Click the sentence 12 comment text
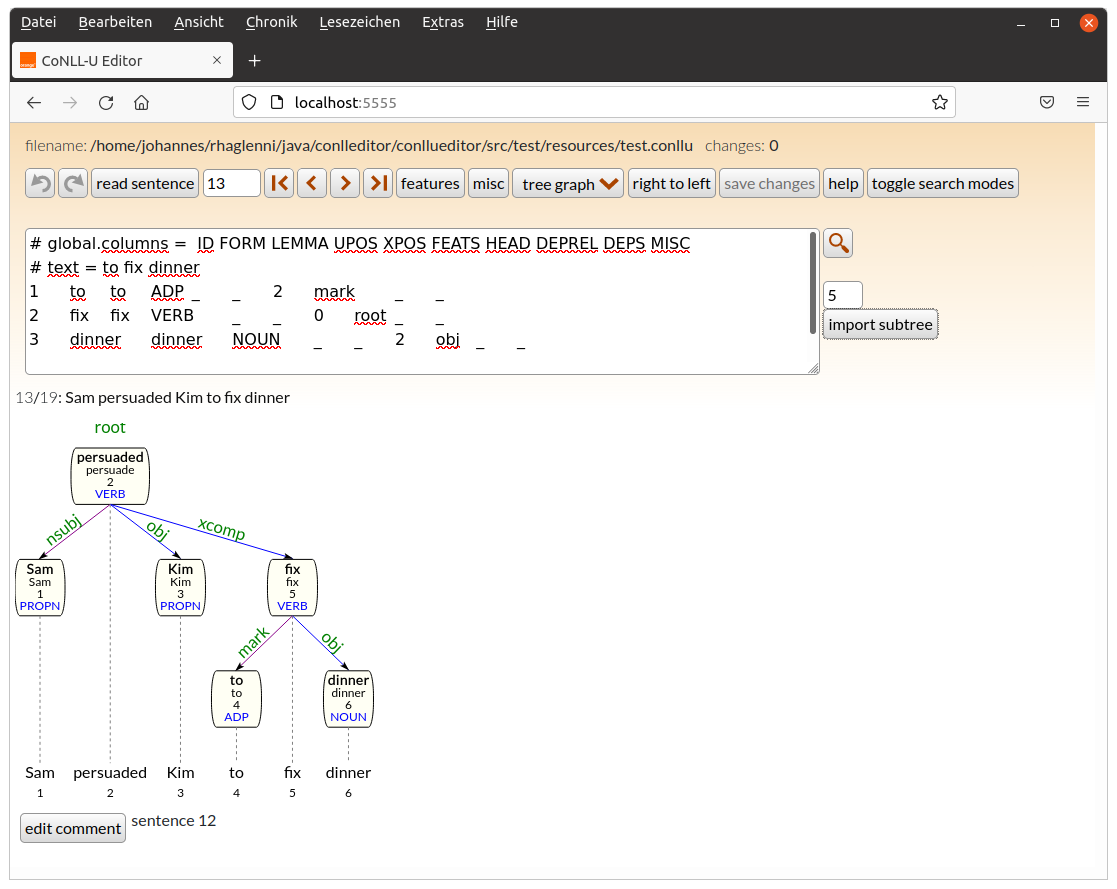The width and height of the screenshot is (1117, 889). point(174,821)
